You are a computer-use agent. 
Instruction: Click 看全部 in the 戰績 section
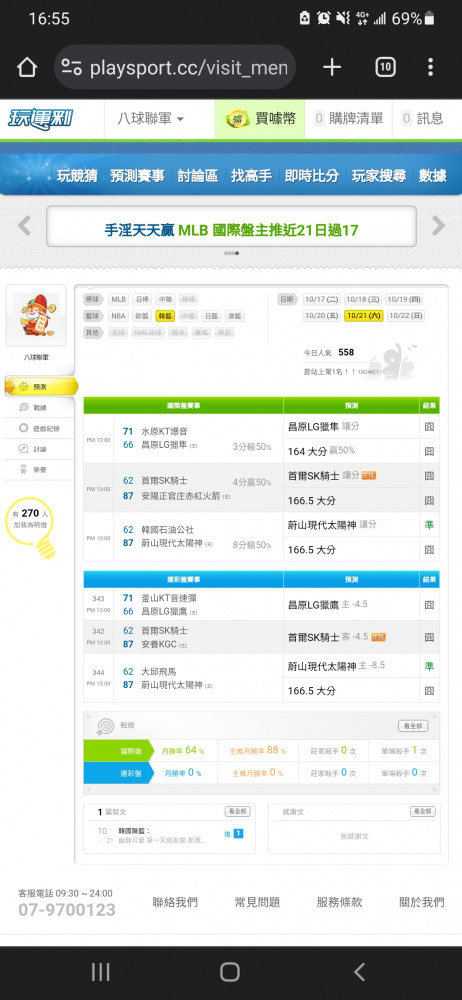[x=413, y=726]
